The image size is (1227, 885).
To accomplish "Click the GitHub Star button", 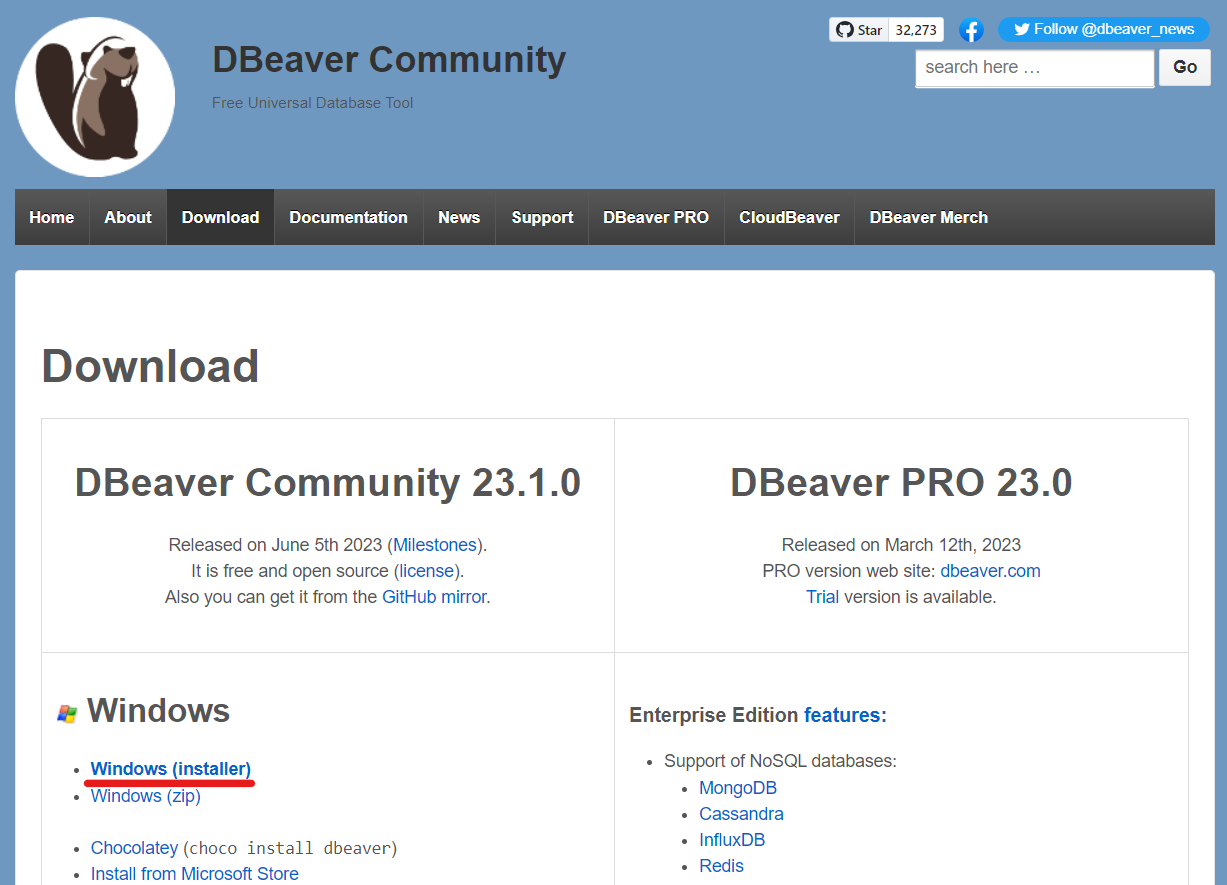I will [858, 30].
